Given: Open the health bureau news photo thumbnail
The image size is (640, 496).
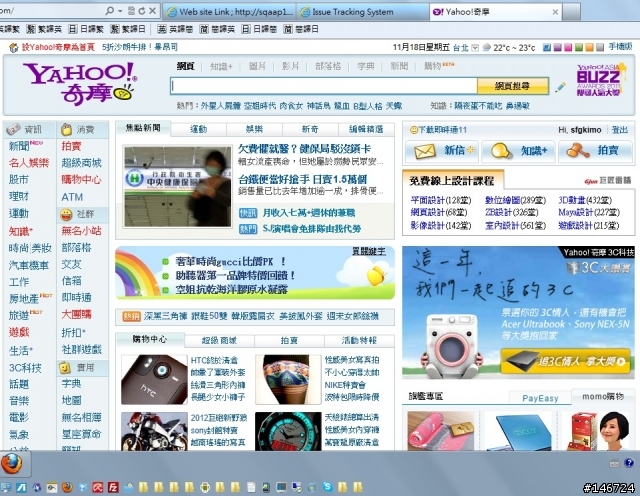Looking at the screenshot, I should pyautogui.click(x=178, y=187).
